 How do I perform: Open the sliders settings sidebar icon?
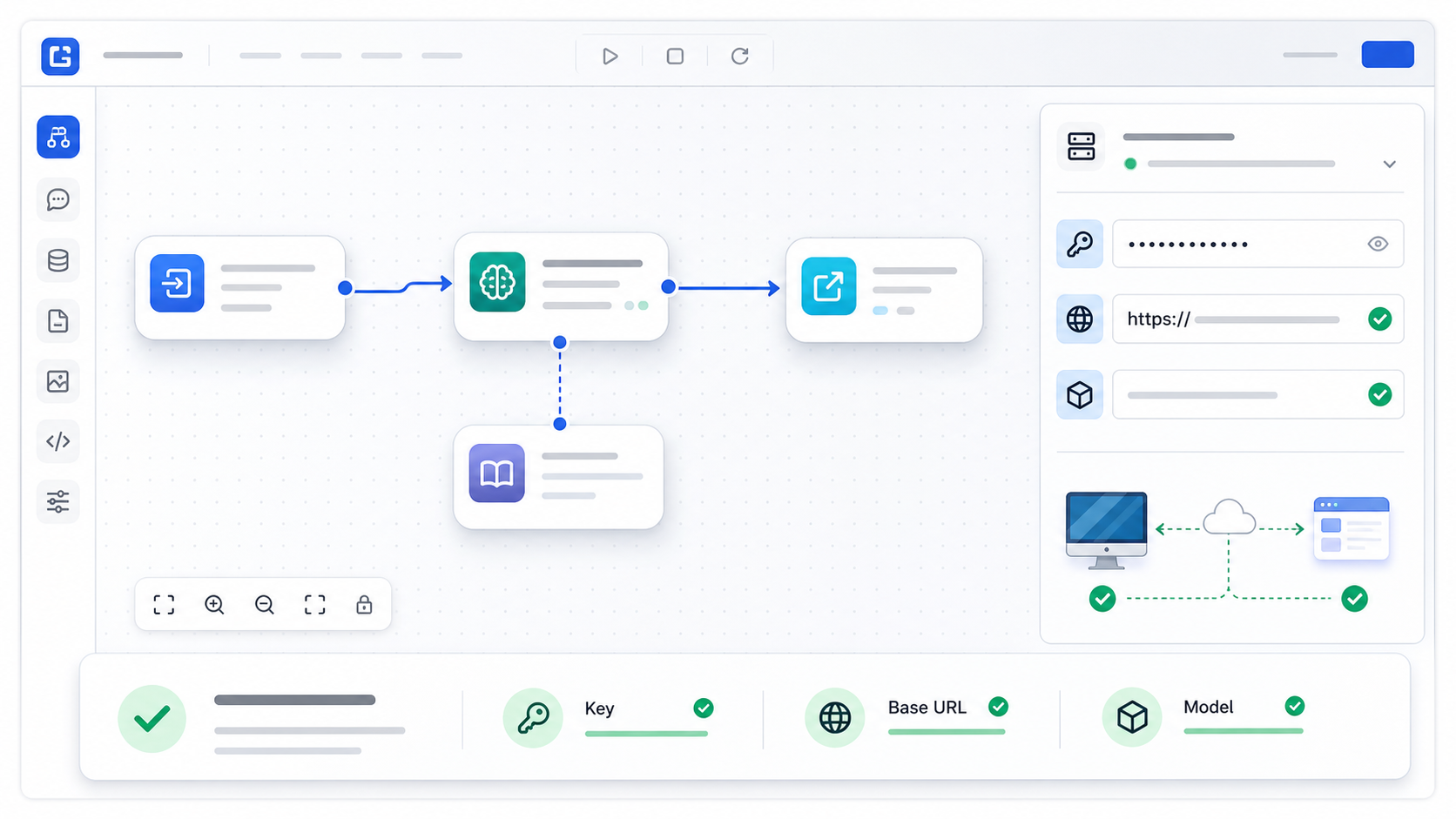coord(58,501)
